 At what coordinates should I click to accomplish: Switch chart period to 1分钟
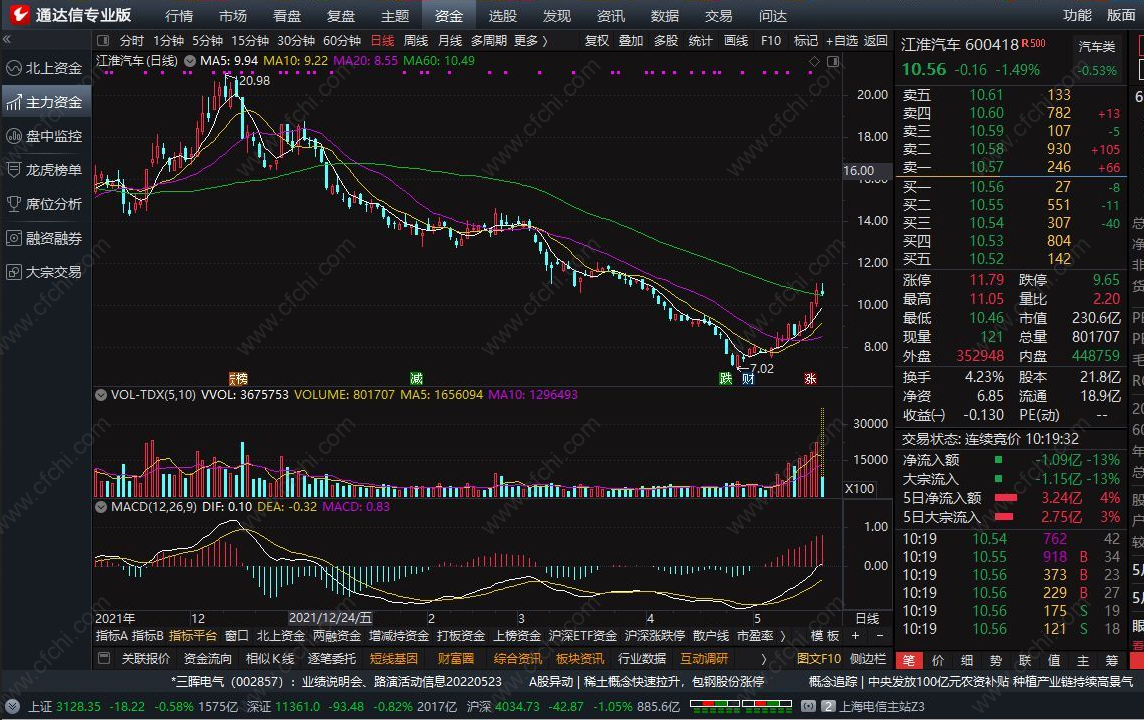(168, 41)
